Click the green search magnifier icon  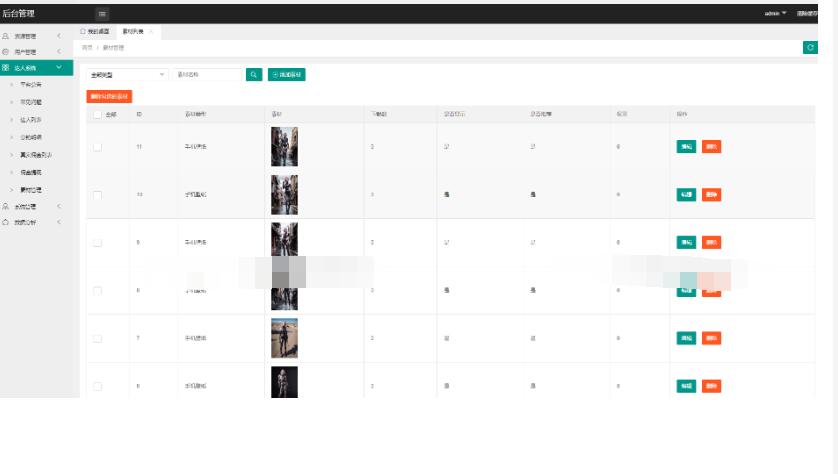tap(254, 74)
